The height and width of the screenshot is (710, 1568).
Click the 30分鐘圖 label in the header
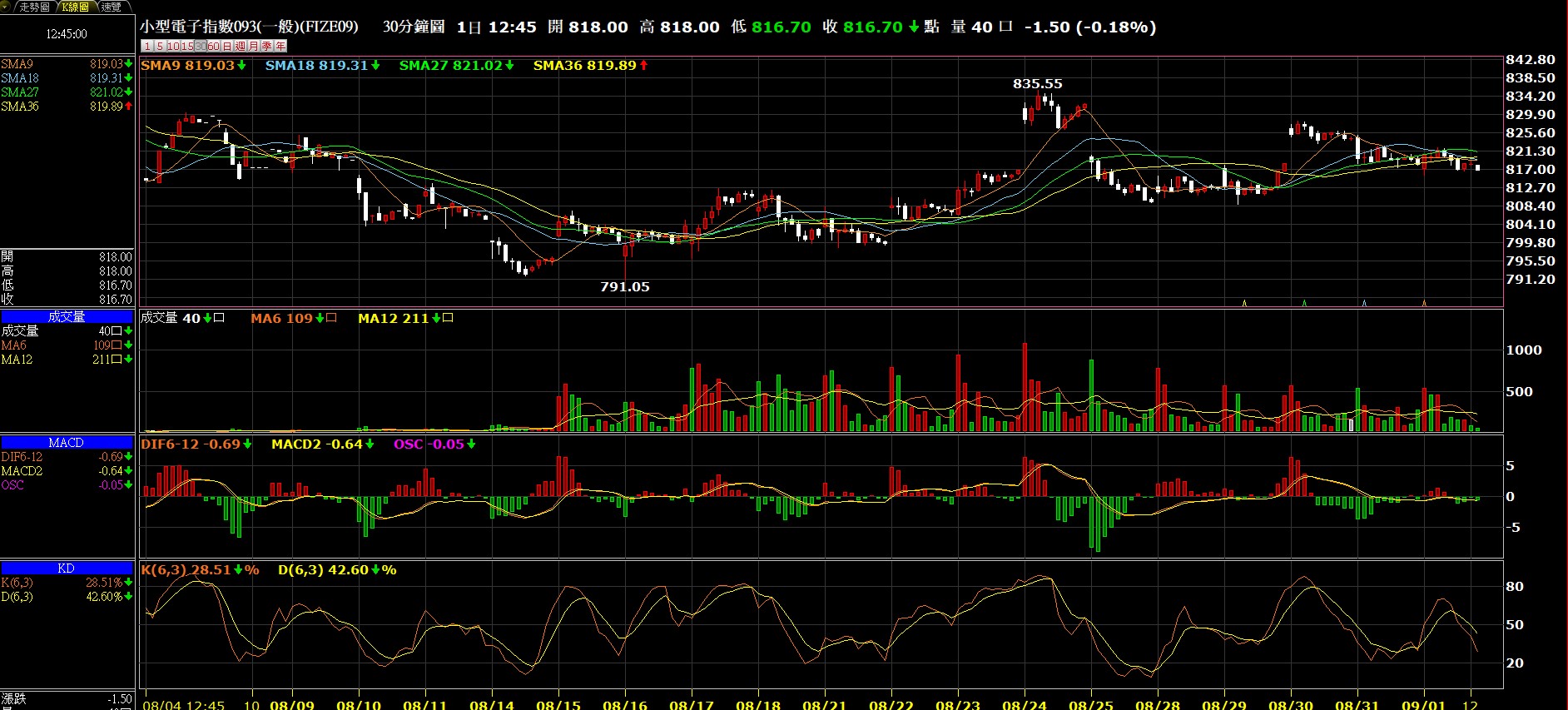[x=414, y=27]
